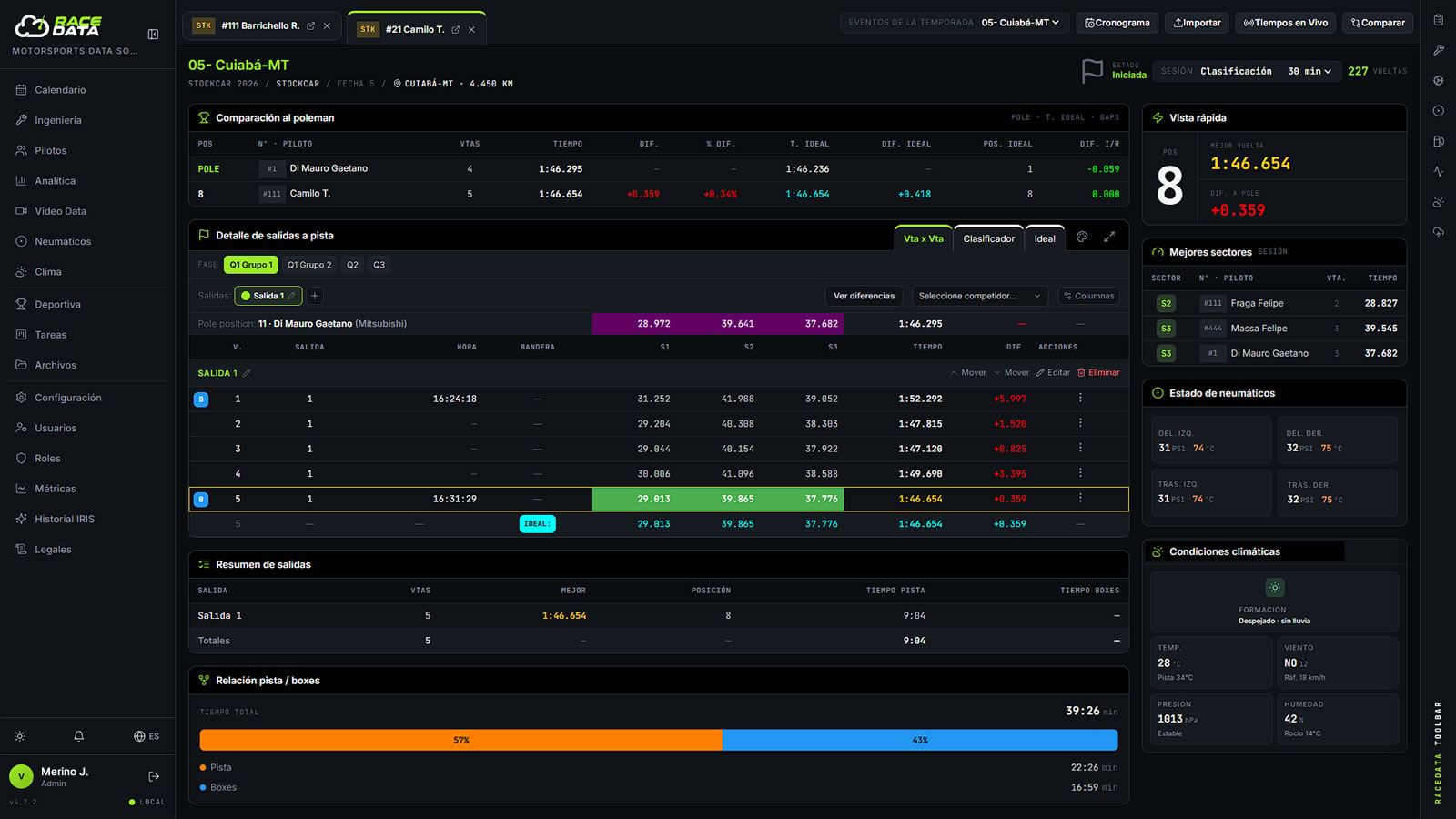Click the first Mover arrow in Salida 1 header
1456x819 pixels.
coord(968,373)
